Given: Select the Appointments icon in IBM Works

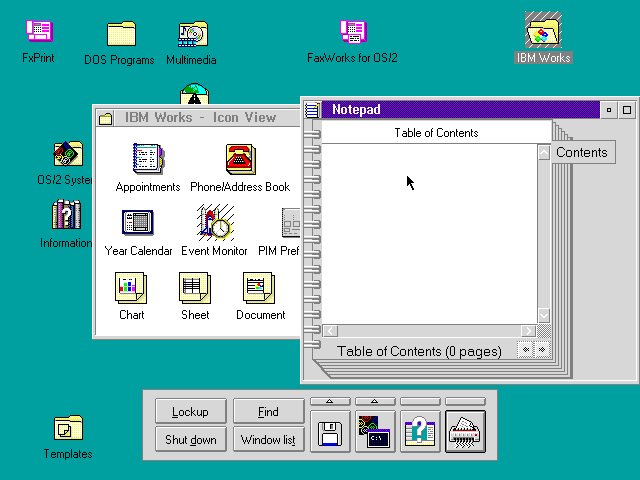Looking at the screenshot, I should pos(148,158).
